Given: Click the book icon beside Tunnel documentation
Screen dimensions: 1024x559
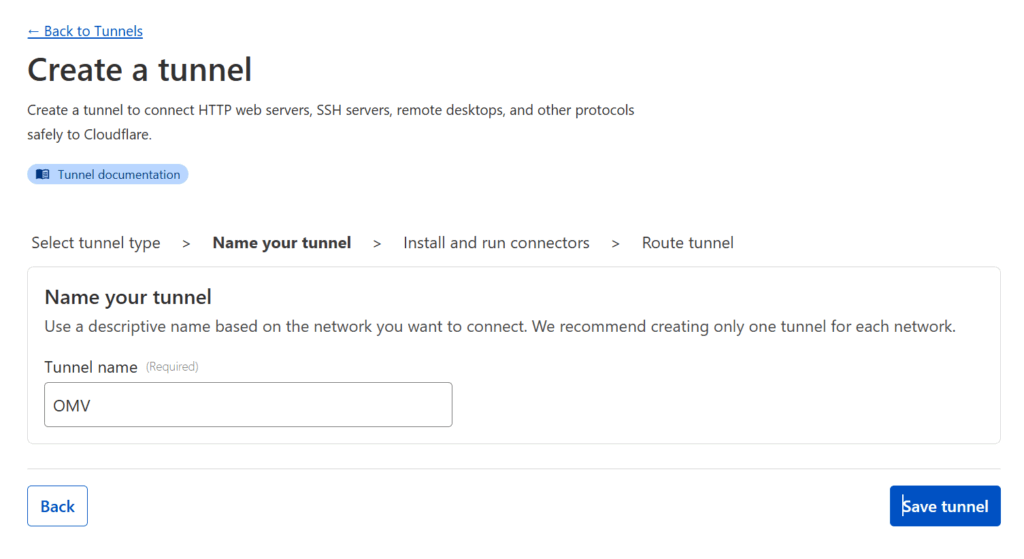Looking at the screenshot, I should pyautogui.click(x=42, y=174).
